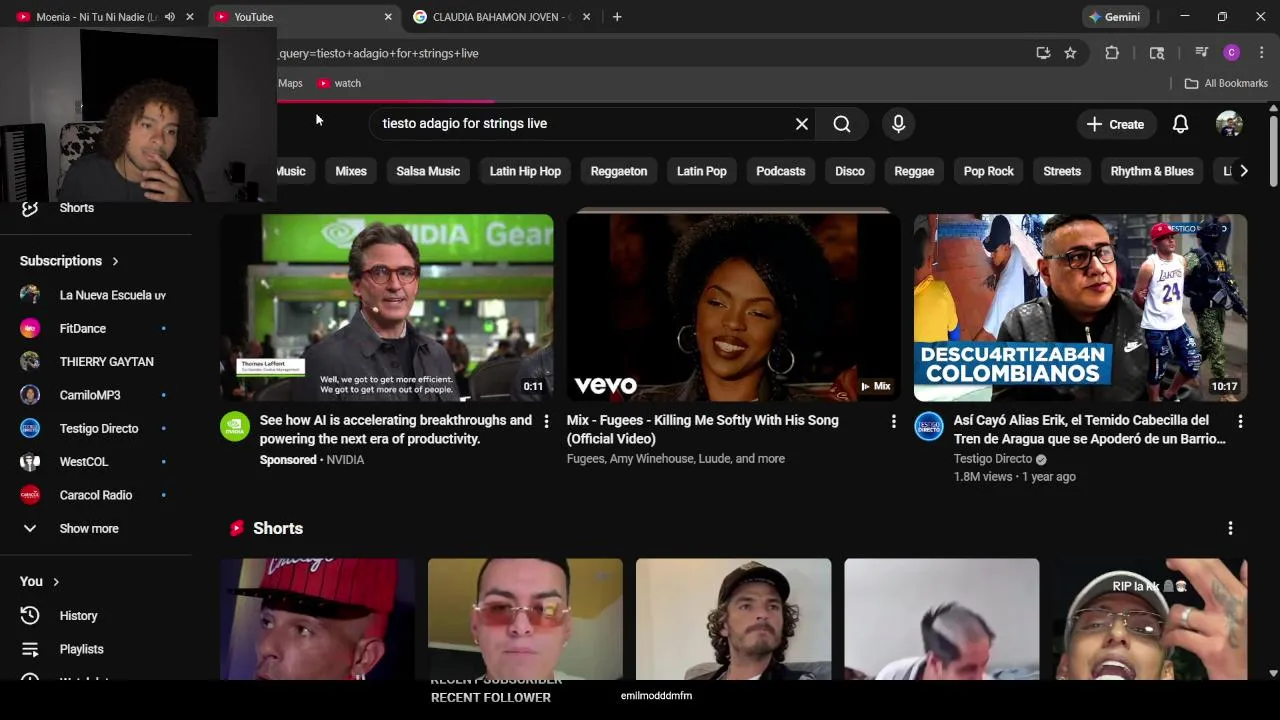Select the Salsa Music chip
1280x720 pixels.
(x=428, y=171)
